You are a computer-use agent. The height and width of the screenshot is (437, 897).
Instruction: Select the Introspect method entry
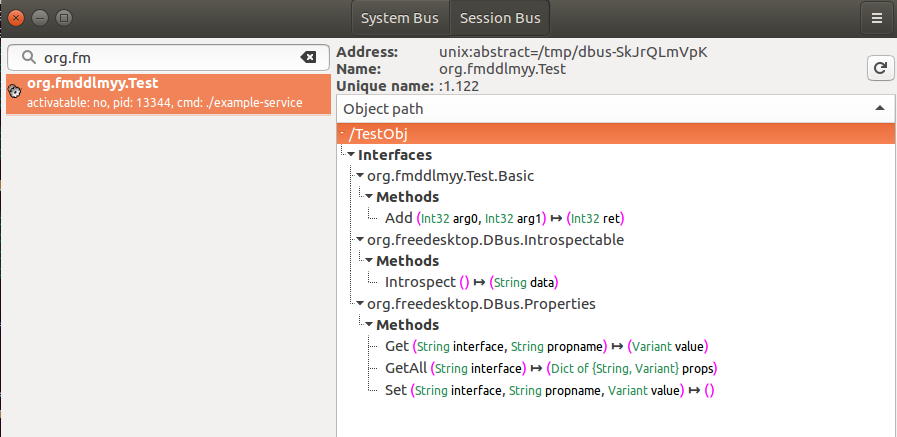point(418,282)
